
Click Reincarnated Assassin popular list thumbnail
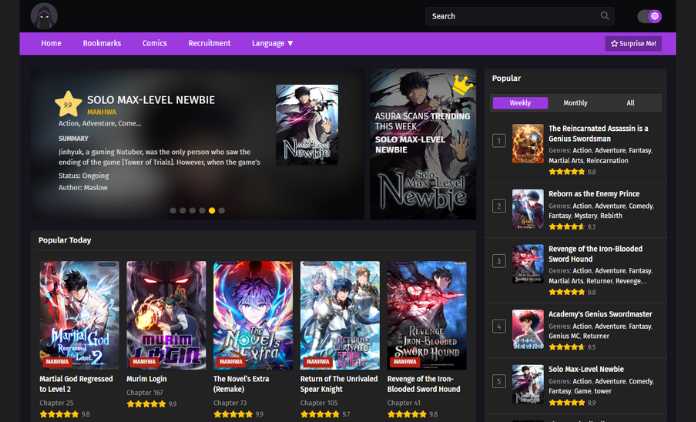(x=528, y=144)
